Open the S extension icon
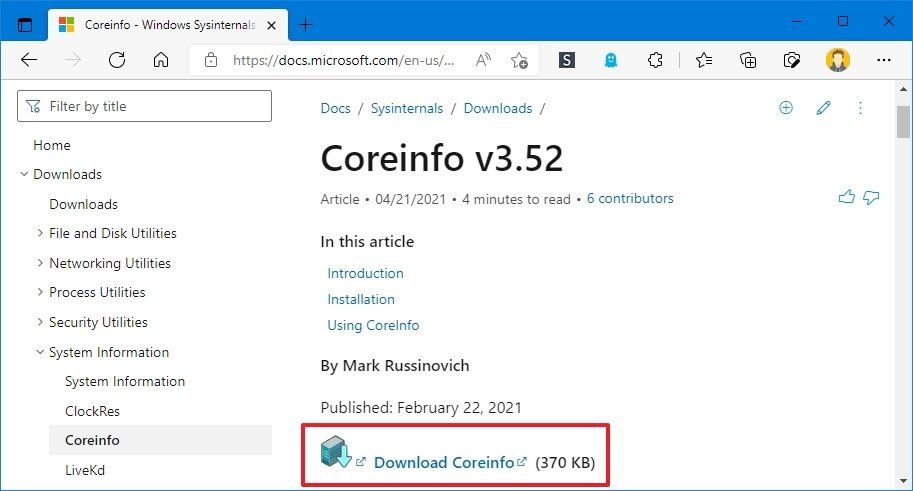The height and width of the screenshot is (491, 913). (567, 60)
